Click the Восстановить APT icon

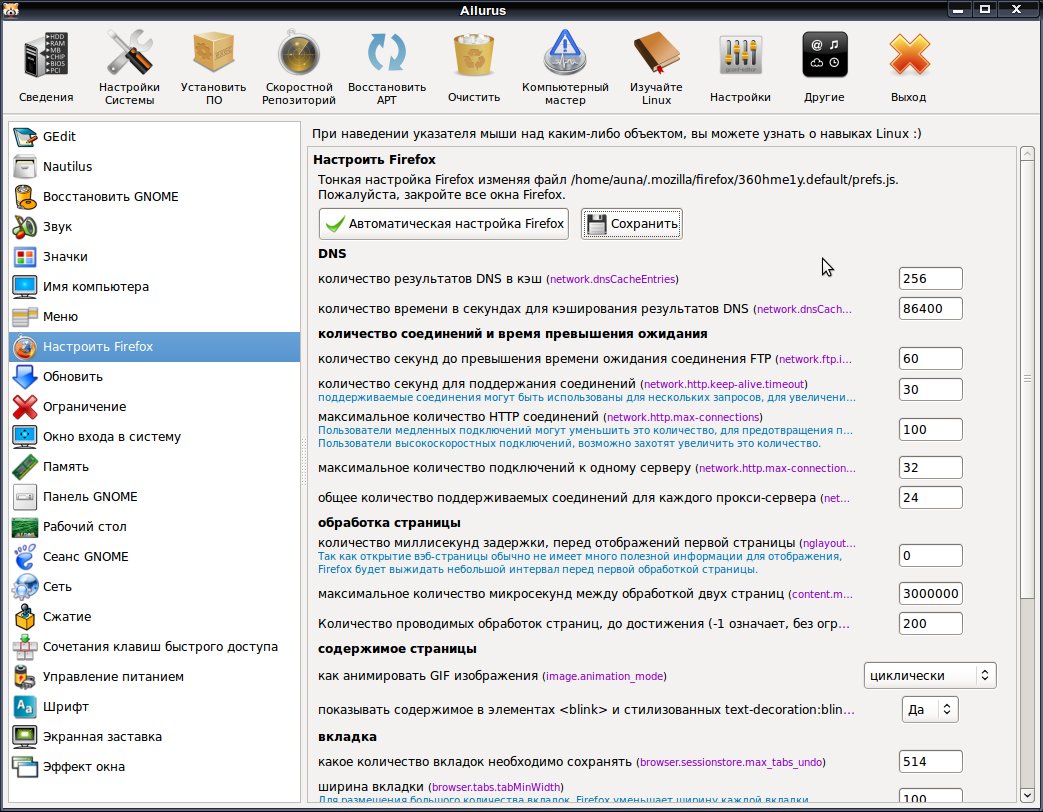pyautogui.click(x=386, y=52)
